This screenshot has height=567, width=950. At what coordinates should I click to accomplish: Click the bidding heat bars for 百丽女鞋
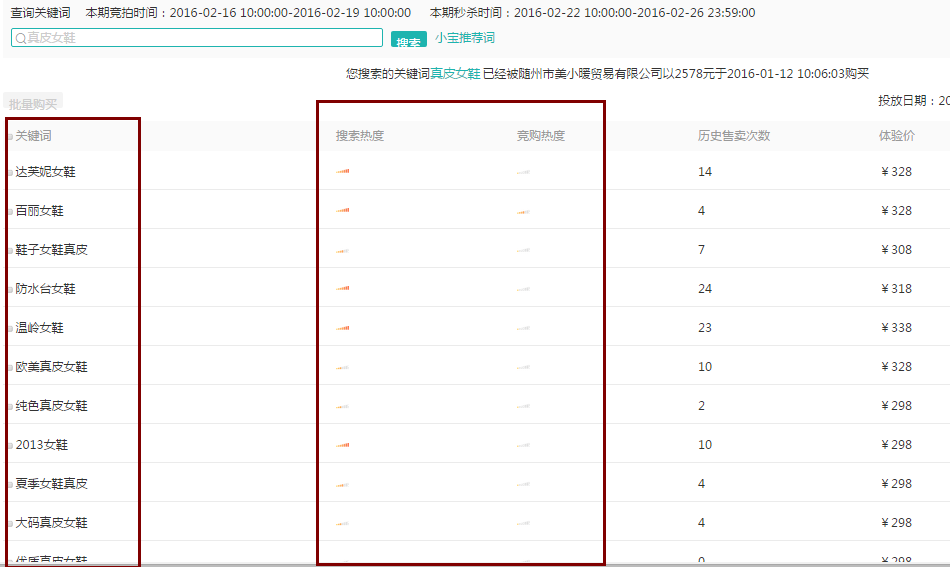coord(523,212)
